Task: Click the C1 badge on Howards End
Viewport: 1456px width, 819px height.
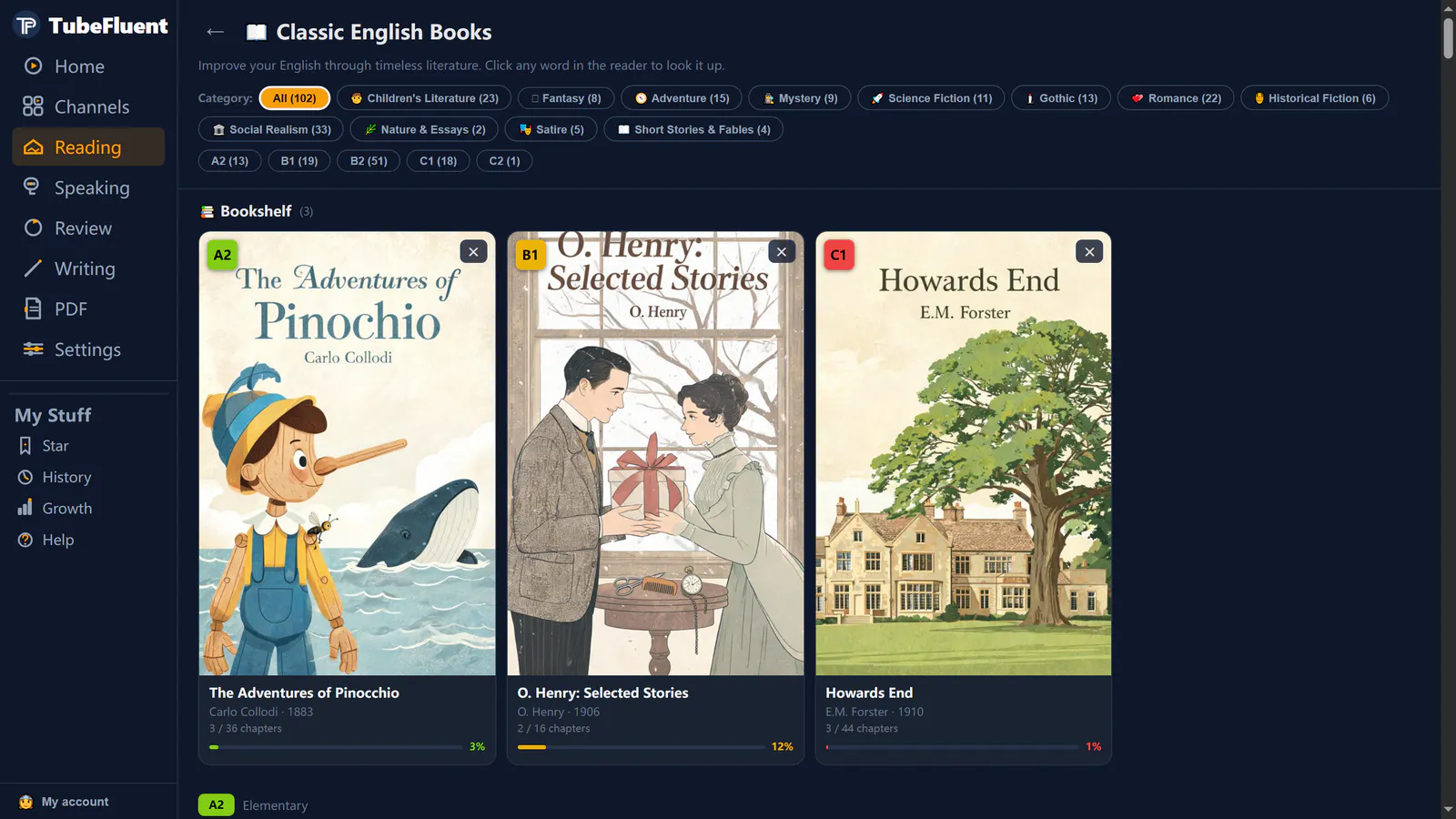Action: 838,255
